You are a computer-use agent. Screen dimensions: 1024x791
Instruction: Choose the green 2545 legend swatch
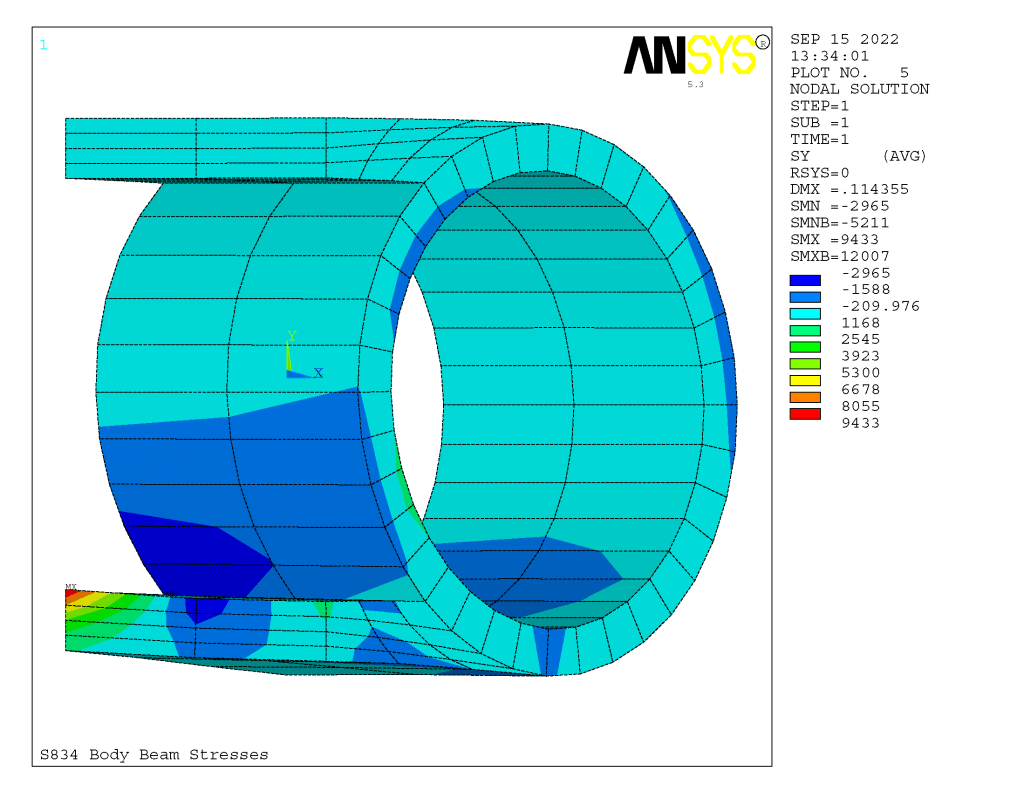[x=805, y=347]
